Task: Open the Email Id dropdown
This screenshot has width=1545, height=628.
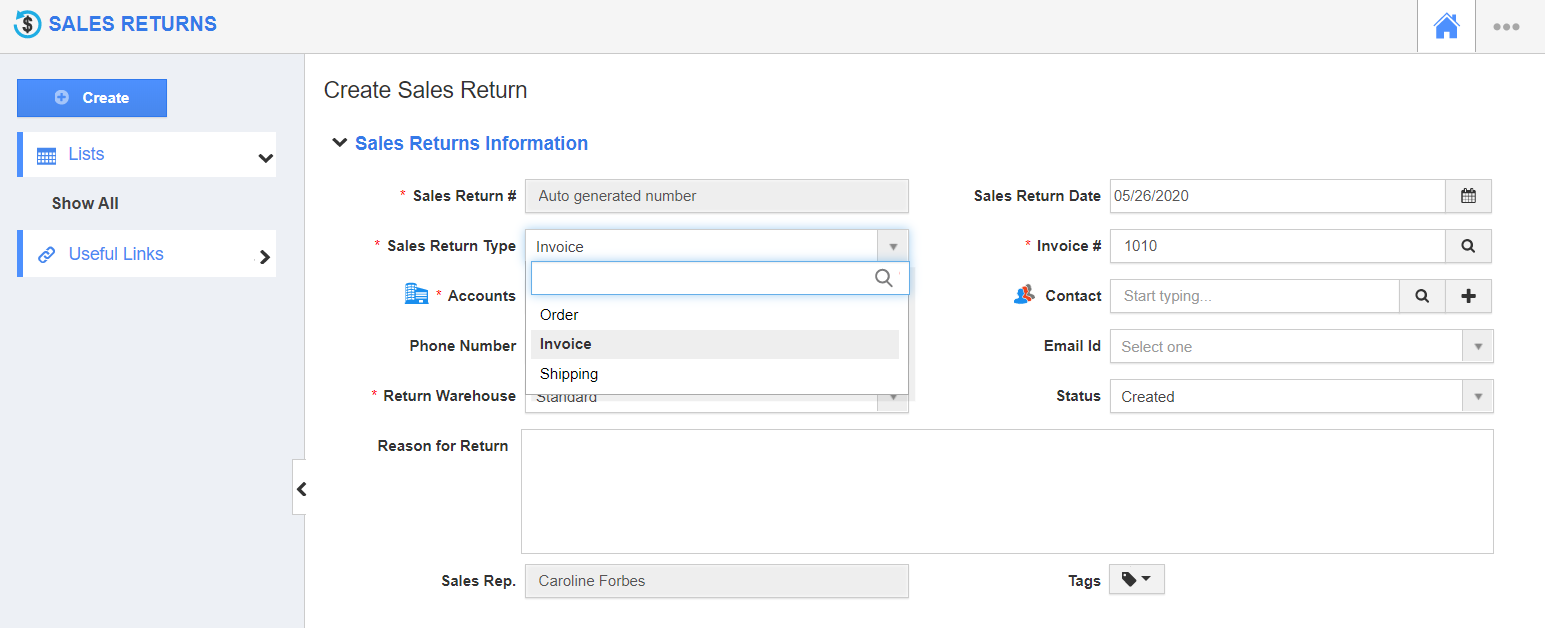Action: pos(1477,346)
